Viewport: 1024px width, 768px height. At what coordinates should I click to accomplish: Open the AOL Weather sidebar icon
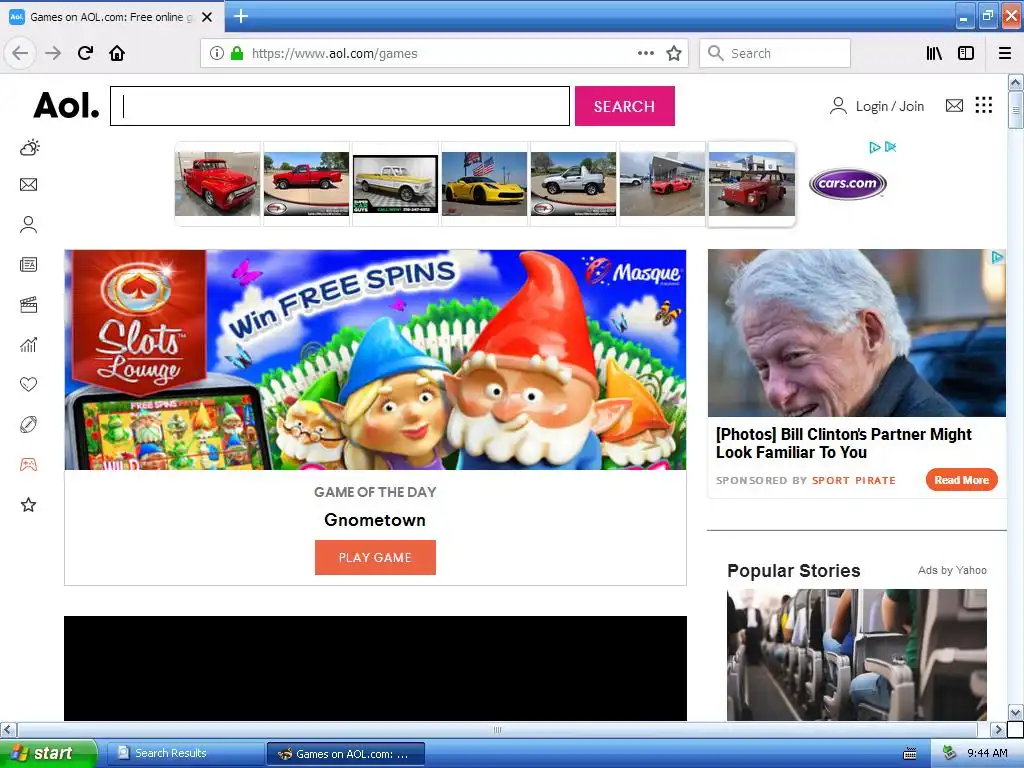(x=29, y=148)
